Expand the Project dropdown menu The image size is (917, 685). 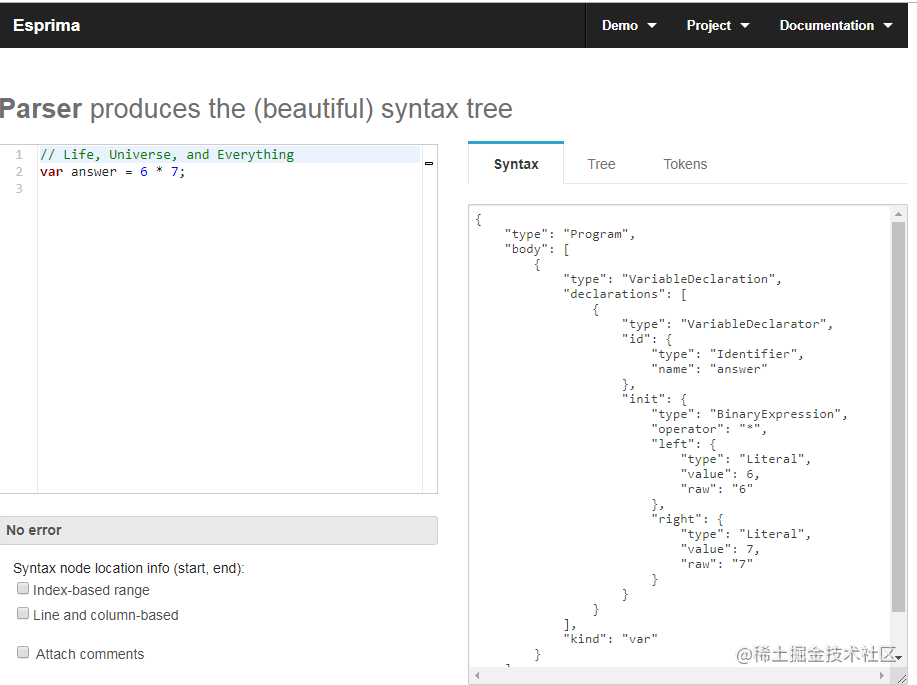coord(718,26)
